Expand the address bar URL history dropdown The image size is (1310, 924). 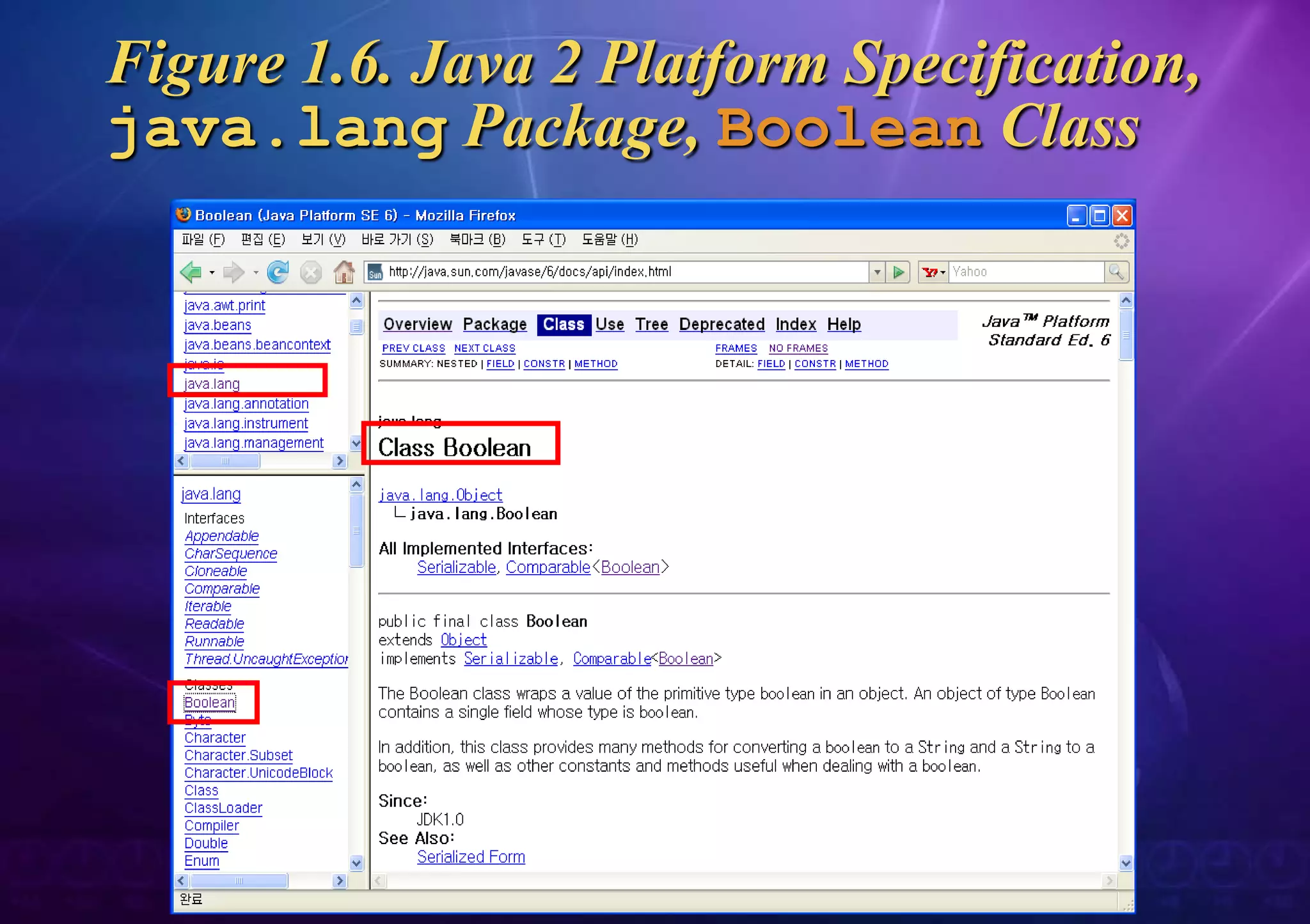877,272
